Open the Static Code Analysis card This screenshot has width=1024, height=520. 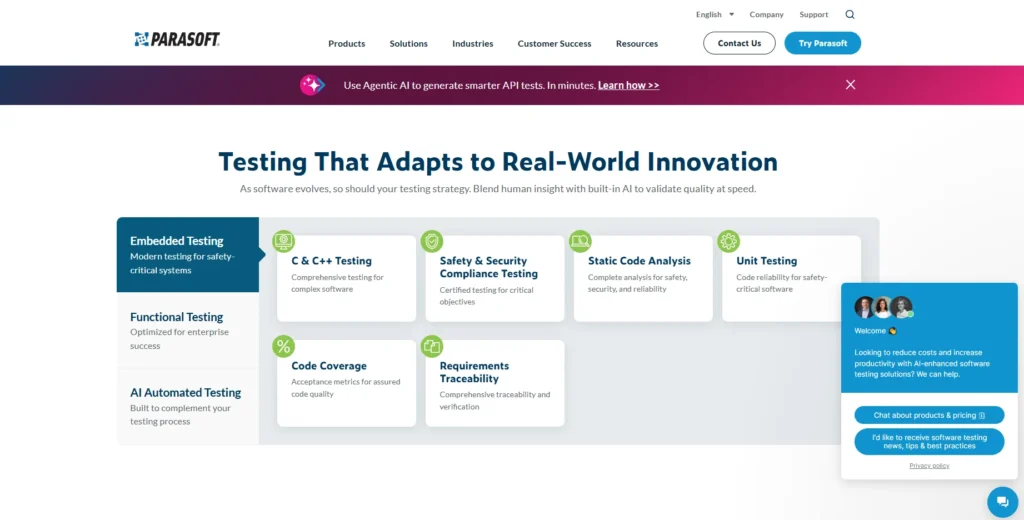click(x=643, y=278)
